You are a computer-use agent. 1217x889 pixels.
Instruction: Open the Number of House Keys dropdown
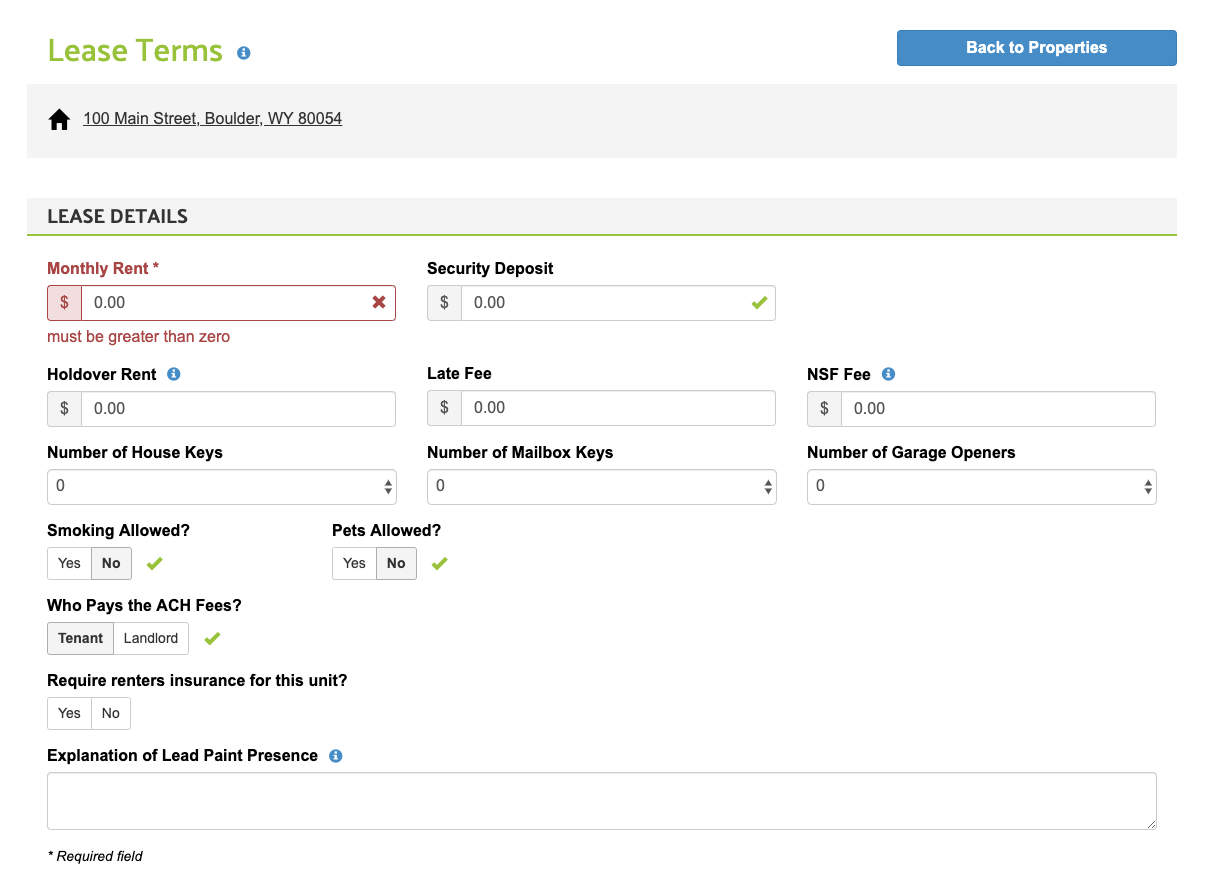click(221, 487)
